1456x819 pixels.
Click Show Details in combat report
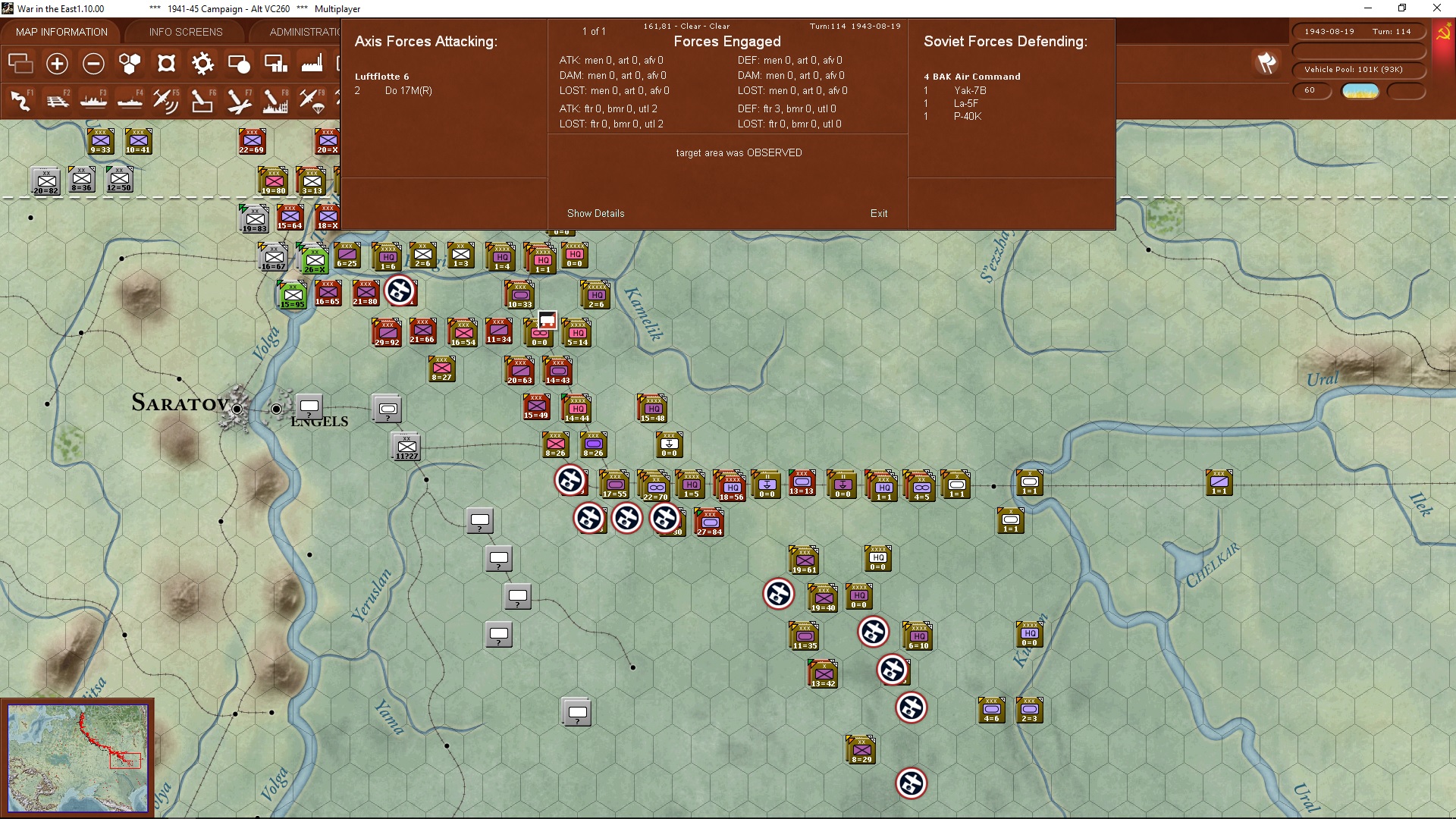tap(595, 213)
